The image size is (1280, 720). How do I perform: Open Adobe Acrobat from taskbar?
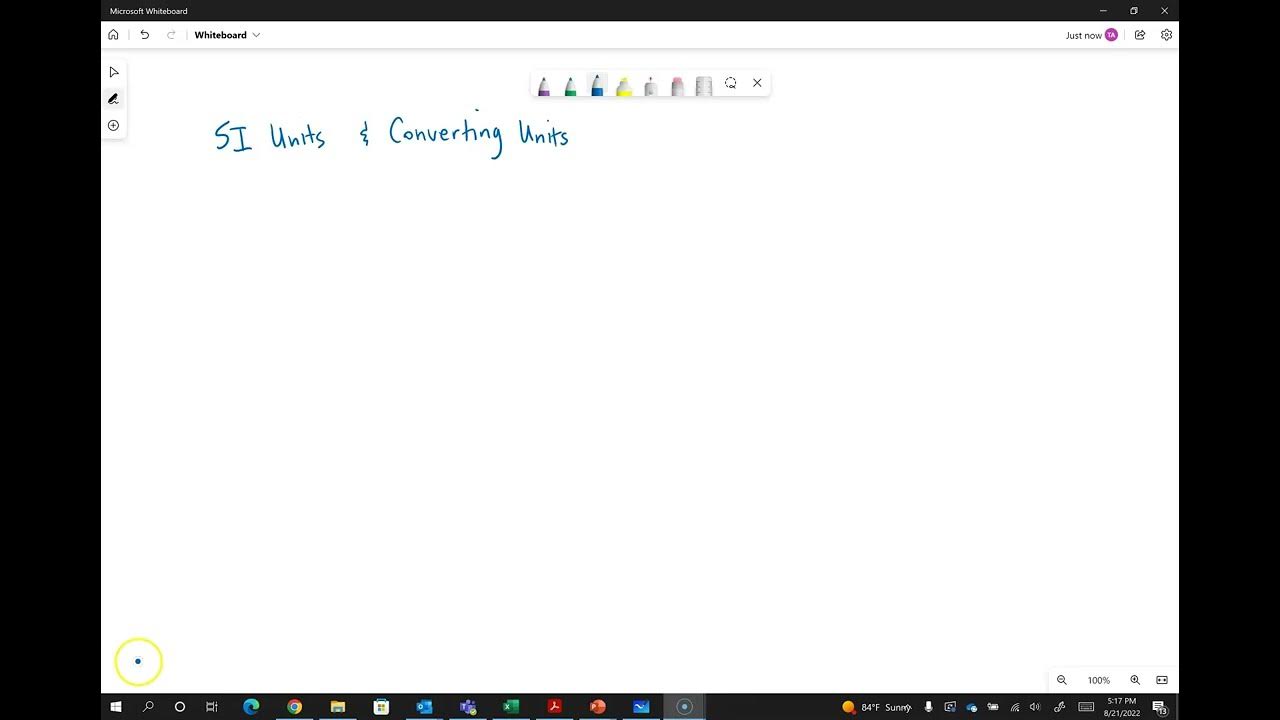tap(554, 707)
